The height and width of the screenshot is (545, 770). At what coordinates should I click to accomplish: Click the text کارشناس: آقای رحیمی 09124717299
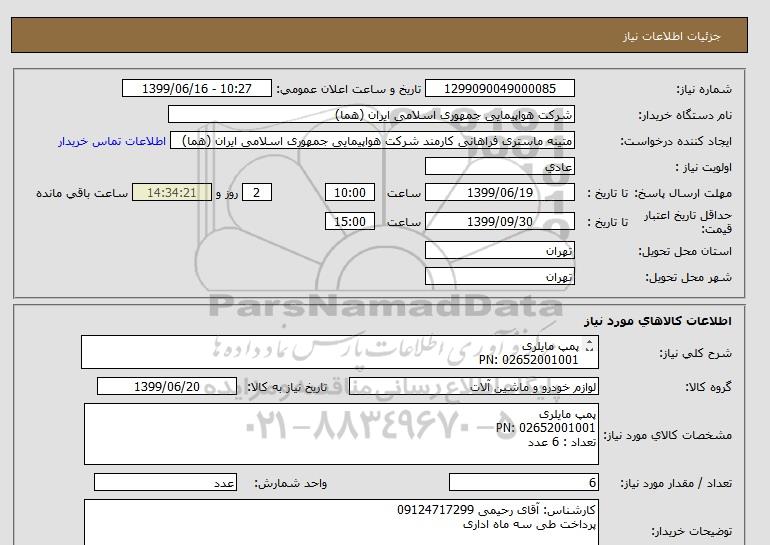[x=496, y=510]
